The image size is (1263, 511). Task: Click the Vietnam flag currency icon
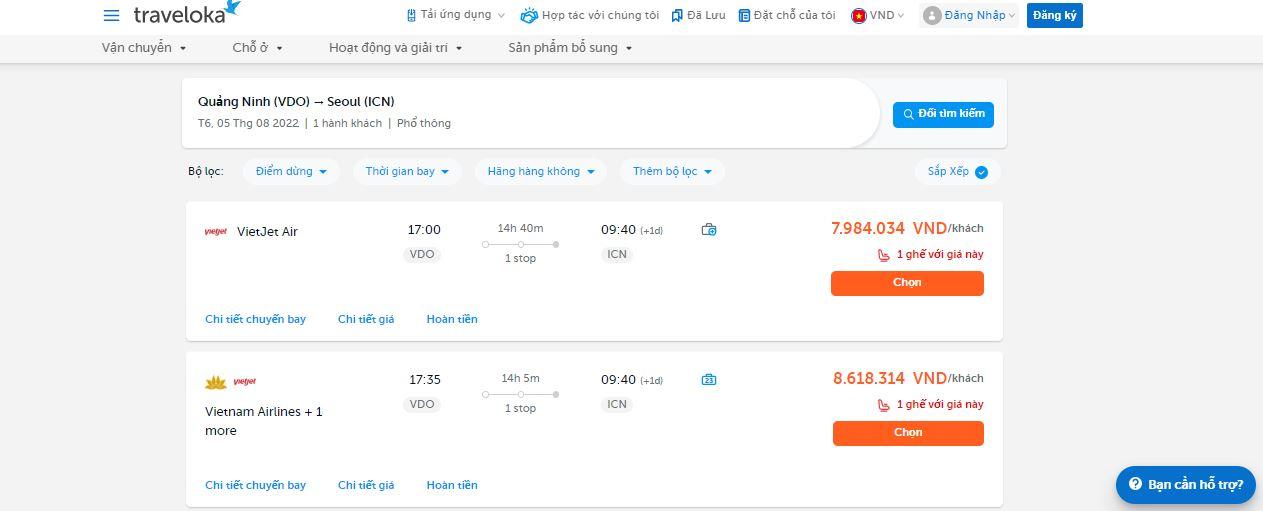tap(858, 15)
